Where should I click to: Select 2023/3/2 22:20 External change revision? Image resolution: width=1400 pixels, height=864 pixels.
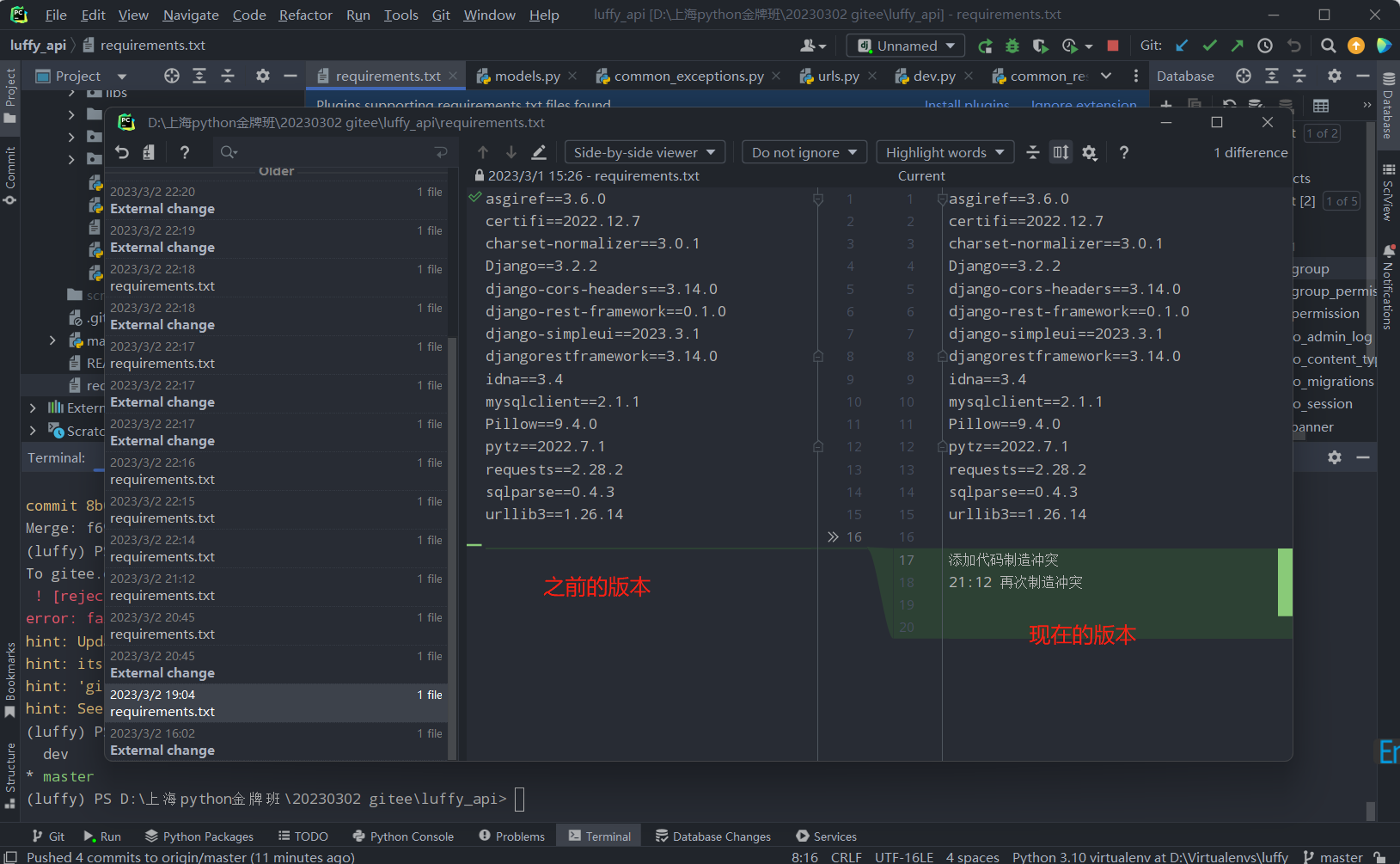click(276, 200)
